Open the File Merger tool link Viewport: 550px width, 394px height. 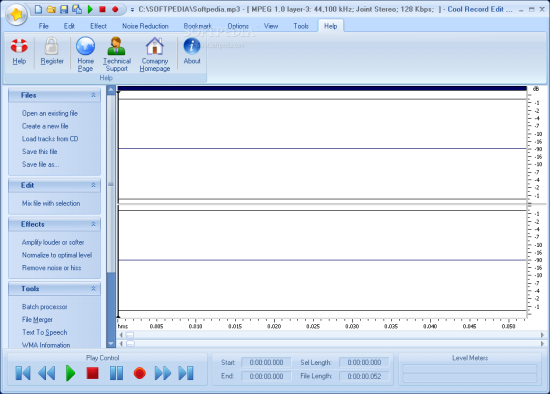coord(37,319)
